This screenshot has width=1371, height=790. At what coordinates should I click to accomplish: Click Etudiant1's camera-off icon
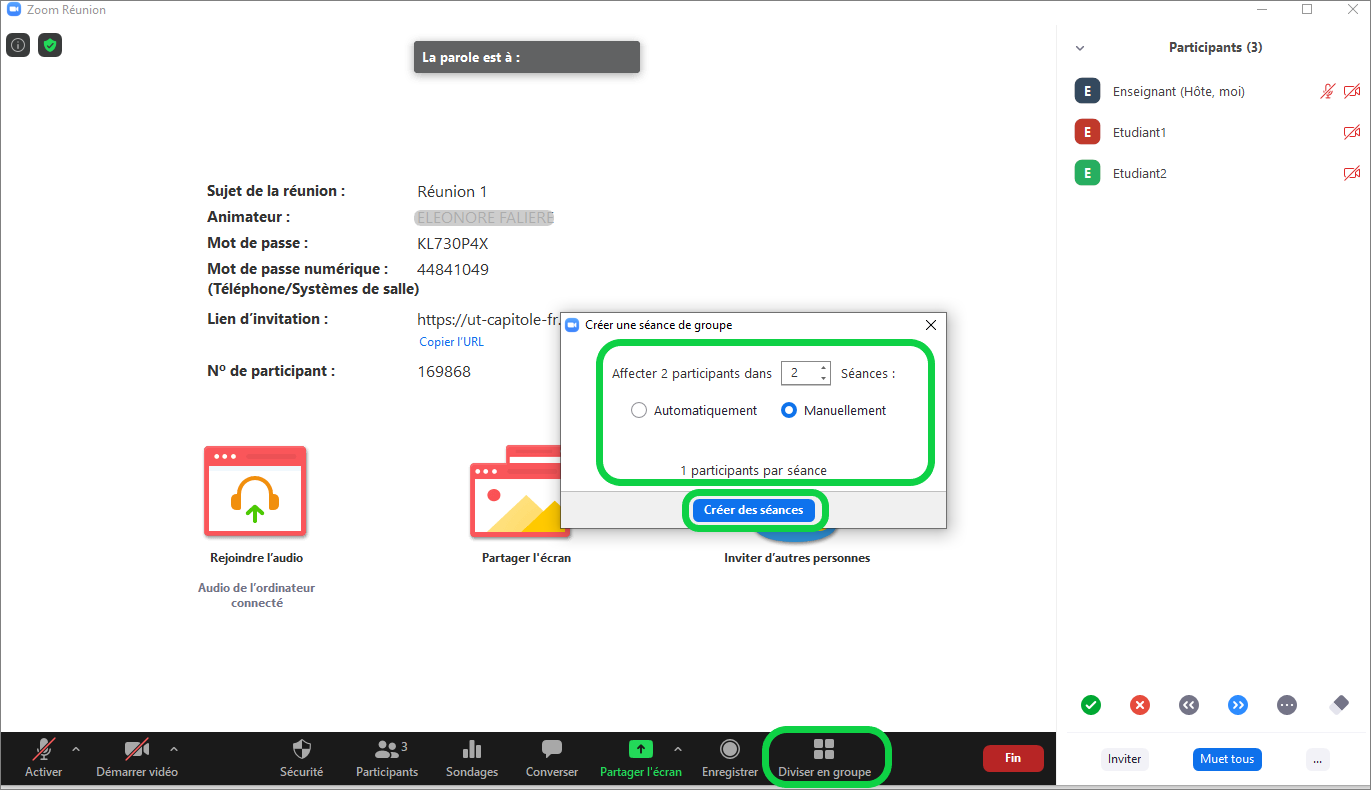[1352, 132]
